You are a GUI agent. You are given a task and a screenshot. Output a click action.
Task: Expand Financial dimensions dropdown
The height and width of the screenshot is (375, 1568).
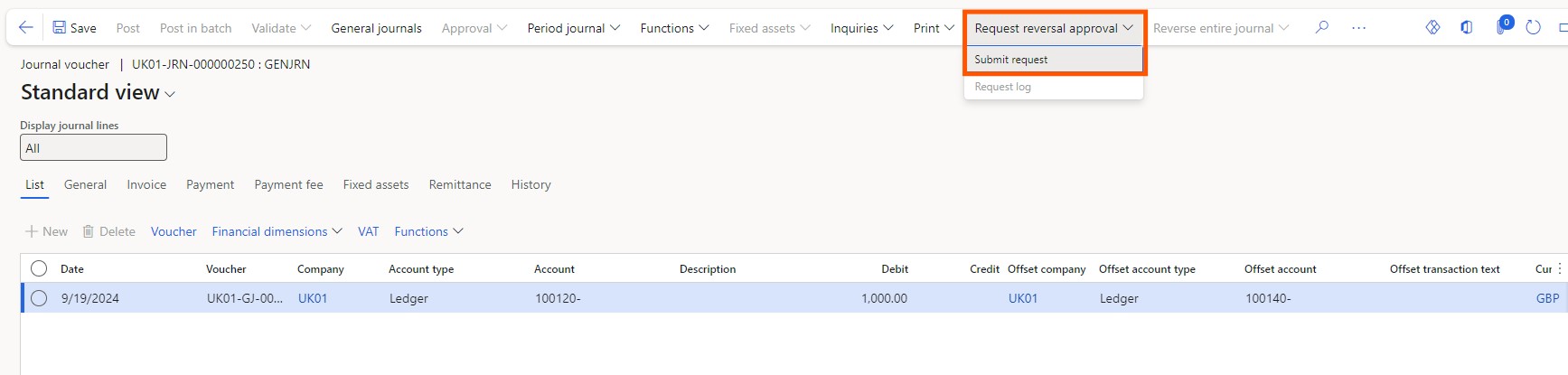coord(277,231)
